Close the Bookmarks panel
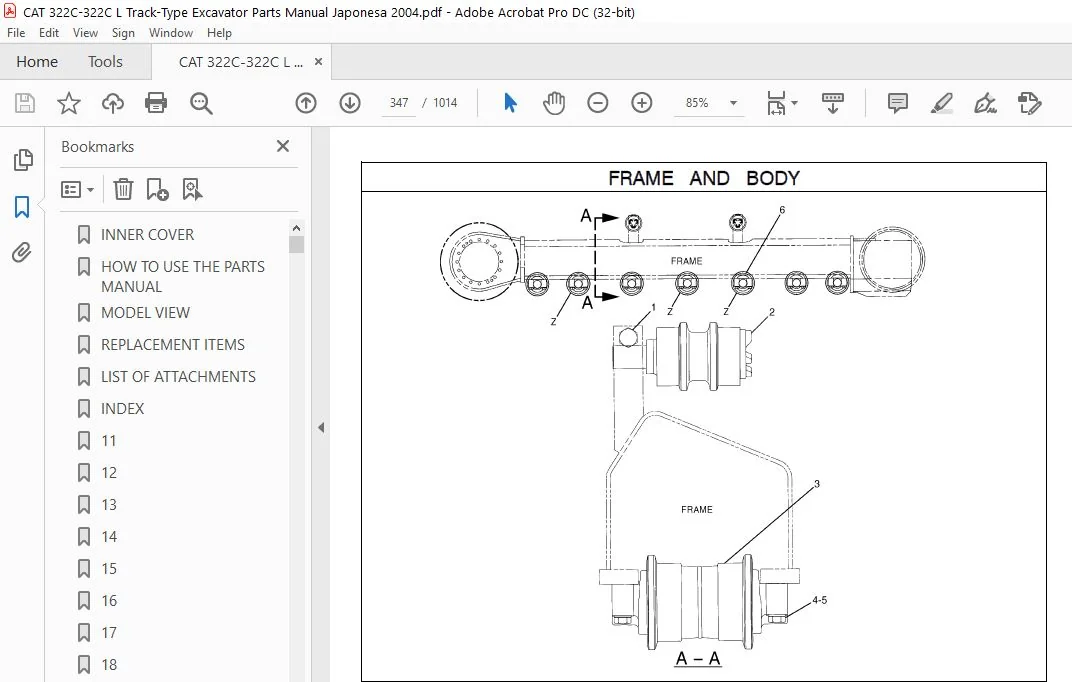Image resolution: width=1072 pixels, height=682 pixels. [x=283, y=146]
